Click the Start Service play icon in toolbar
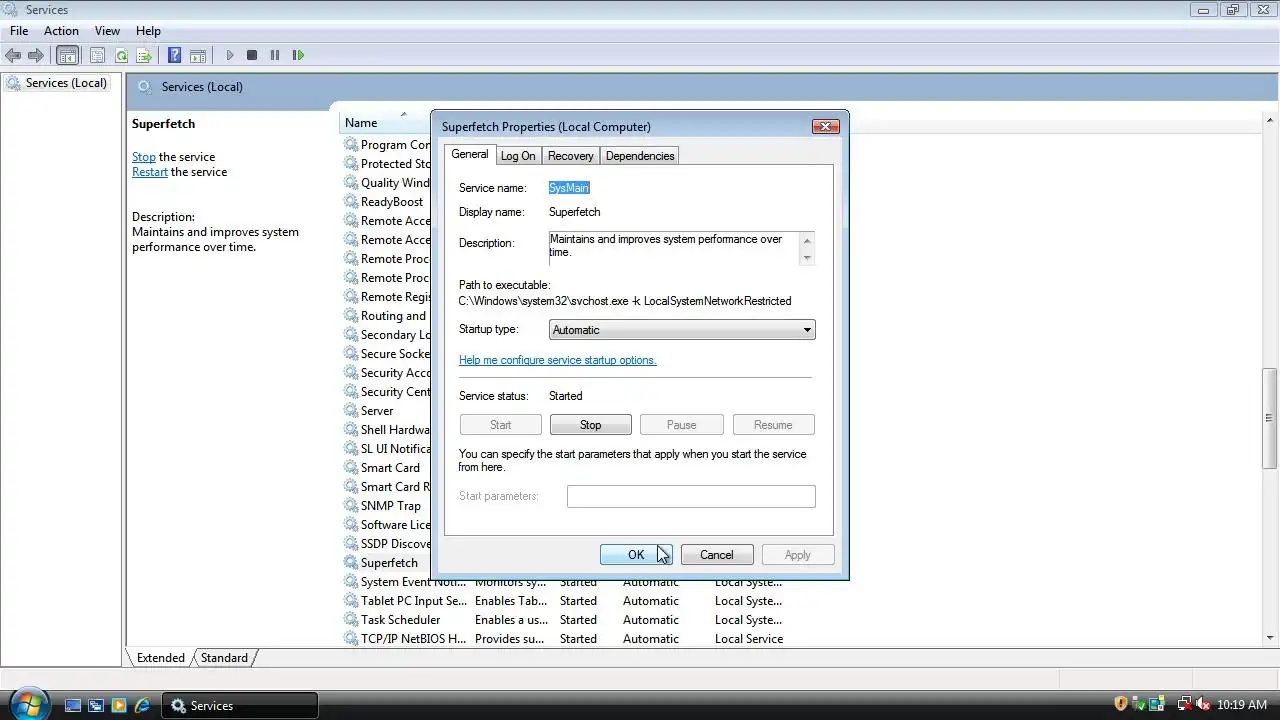This screenshot has height=720, width=1280. [230, 55]
